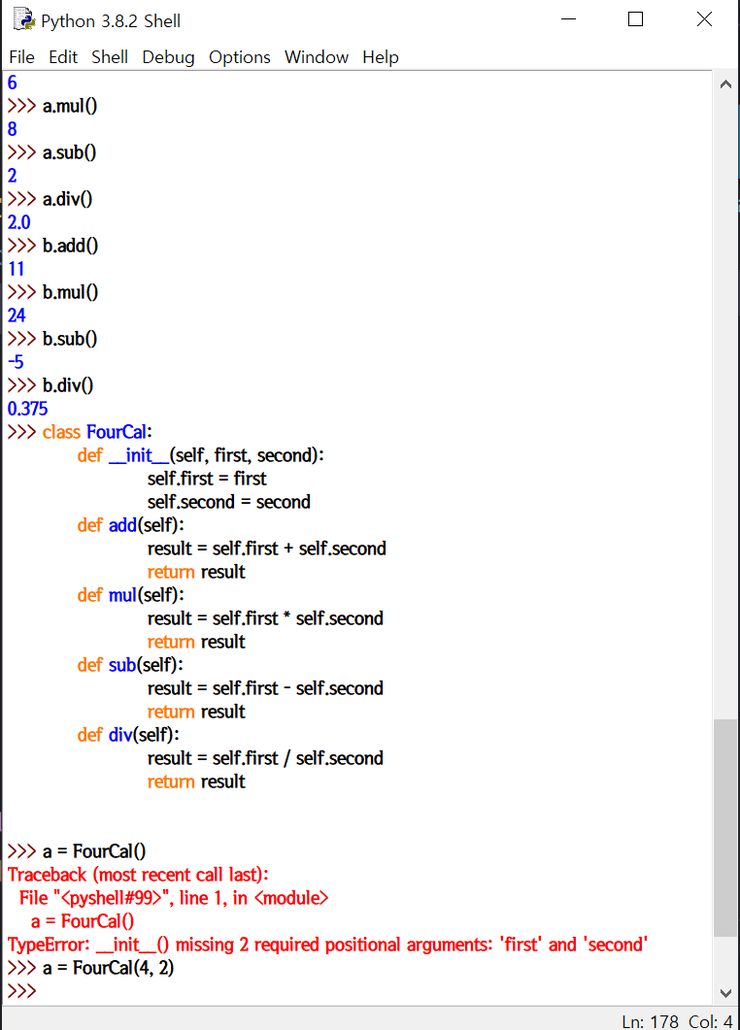Click the 'def sub(self):' line
The image size is (740, 1030).
[130, 665]
